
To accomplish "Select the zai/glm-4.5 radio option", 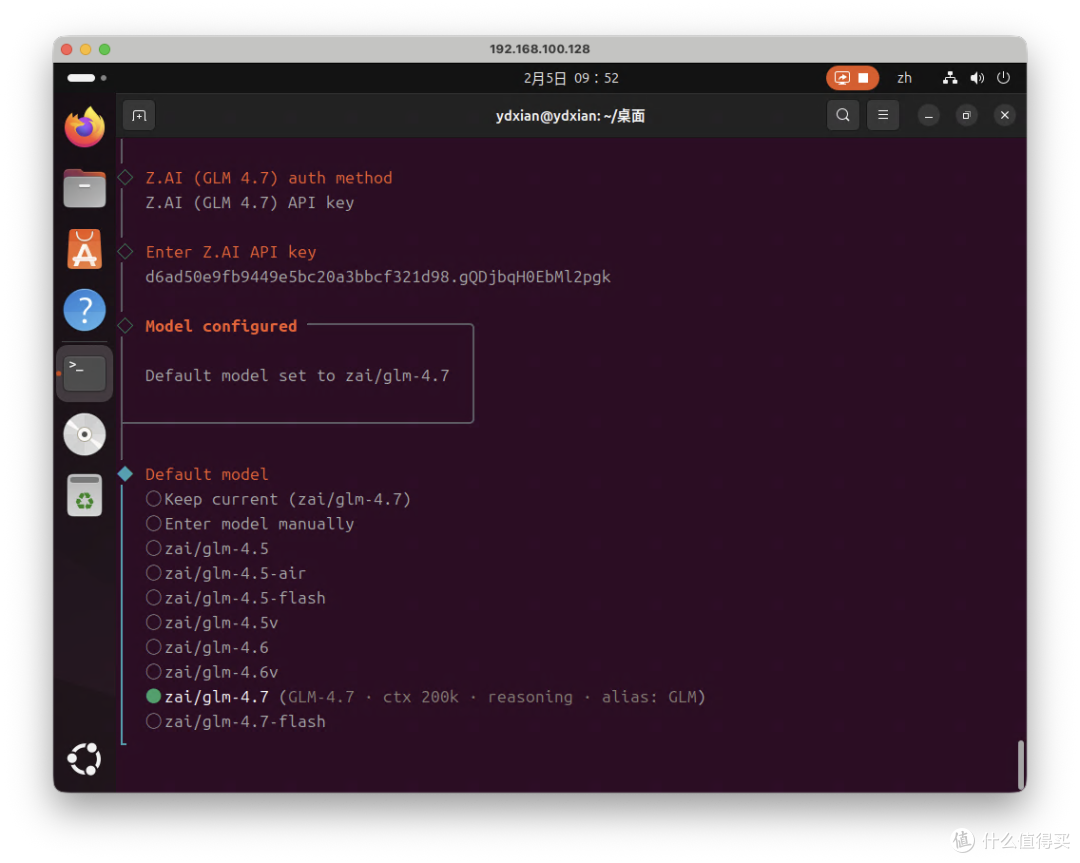I will coord(207,549).
